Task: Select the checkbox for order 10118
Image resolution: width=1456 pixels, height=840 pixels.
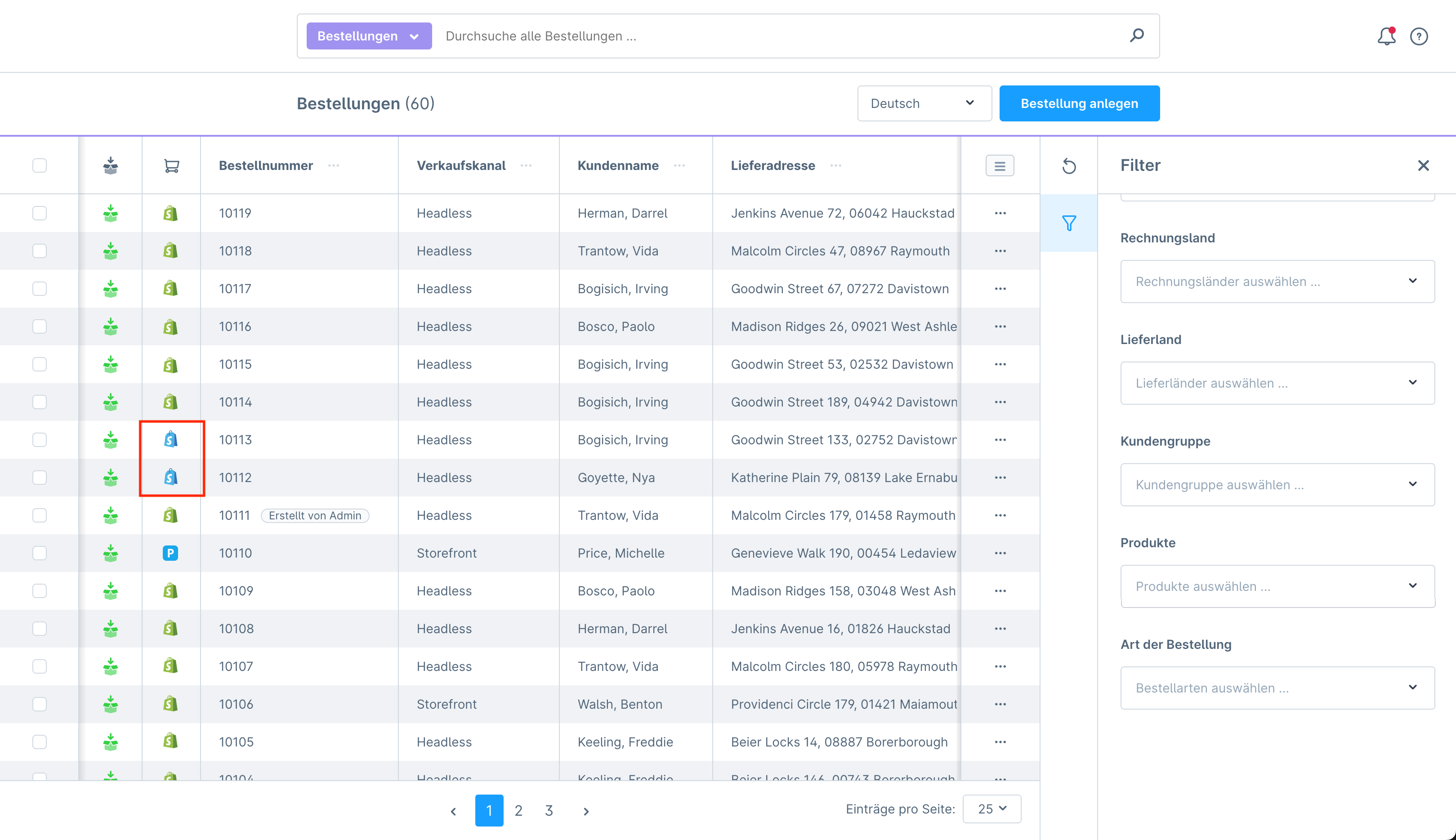Action: [39, 251]
